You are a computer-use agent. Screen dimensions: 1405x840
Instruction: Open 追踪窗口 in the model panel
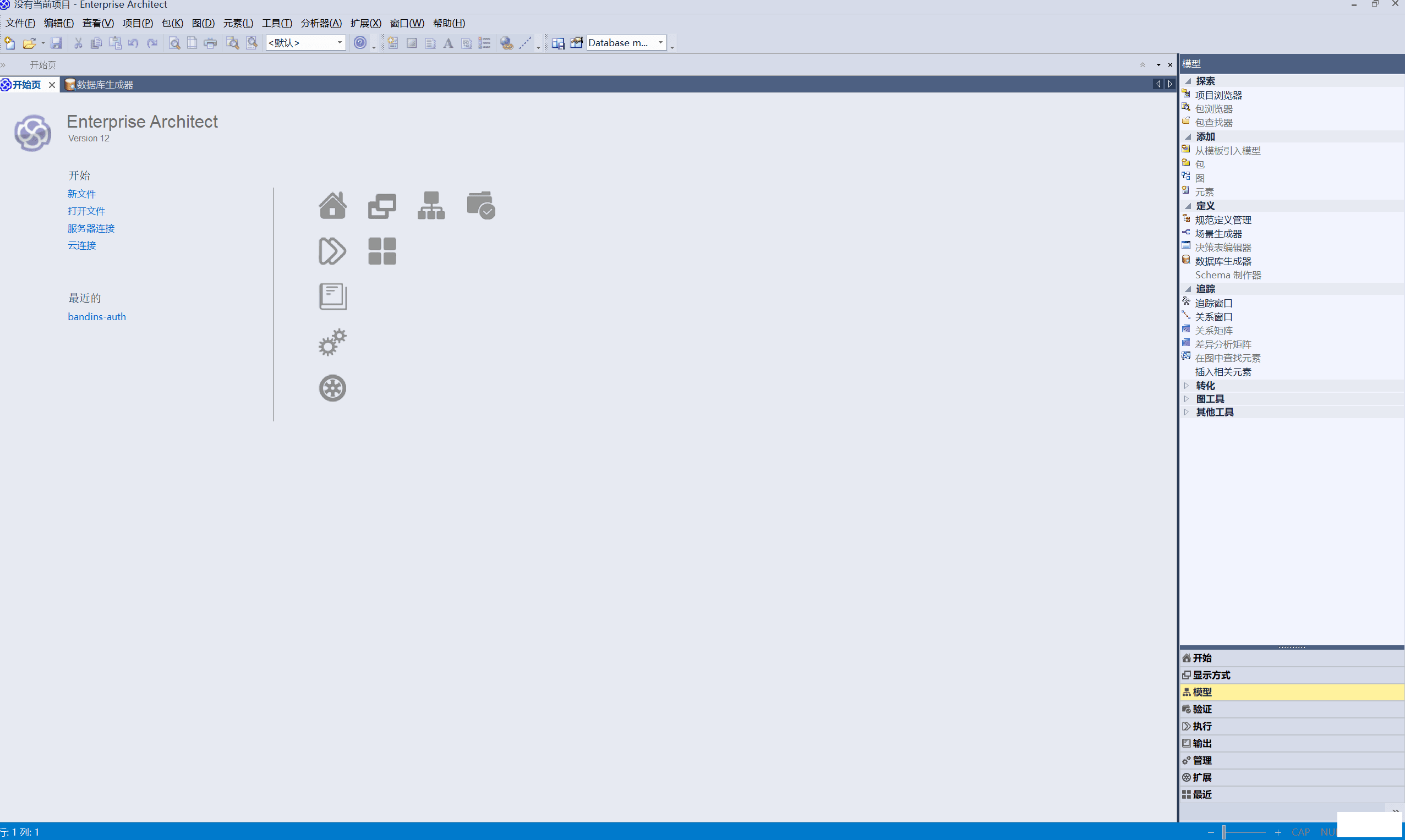tap(1213, 304)
